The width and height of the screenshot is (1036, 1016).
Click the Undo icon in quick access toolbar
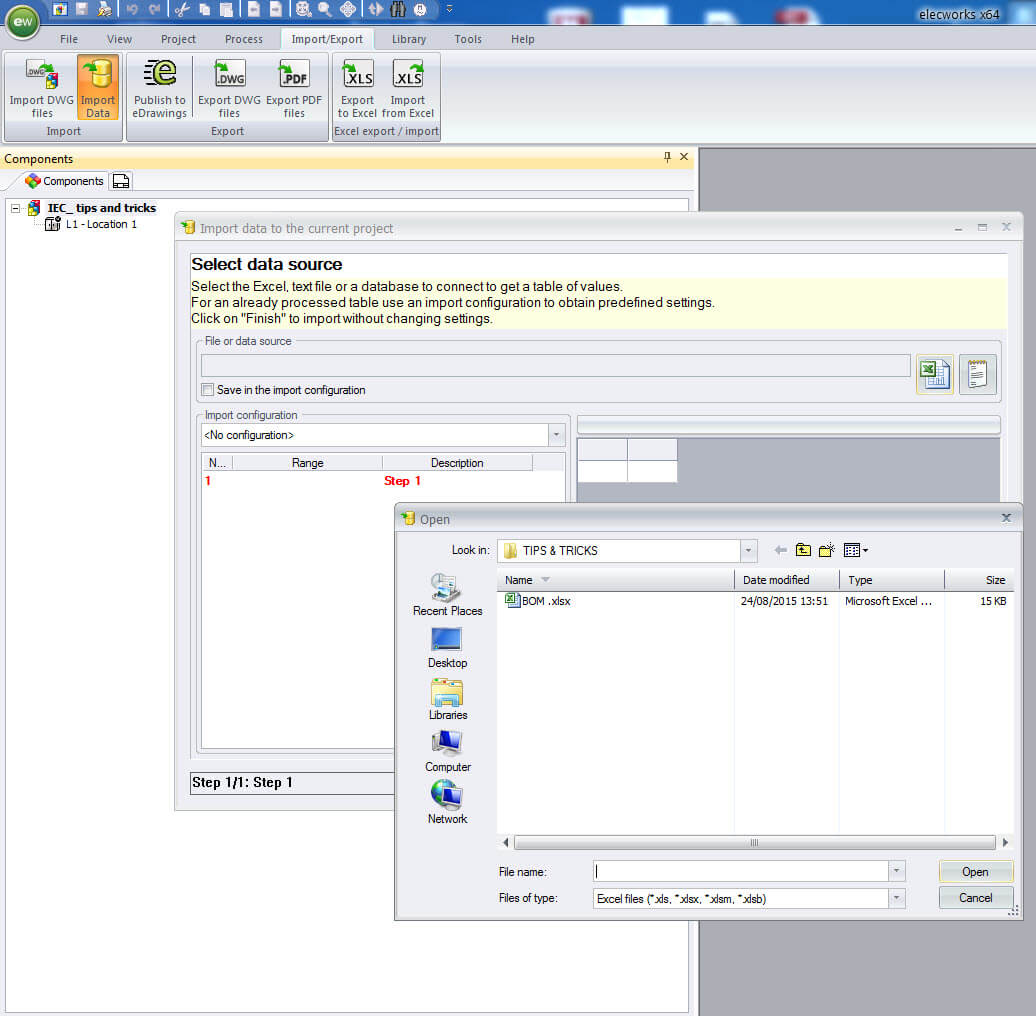[132, 9]
